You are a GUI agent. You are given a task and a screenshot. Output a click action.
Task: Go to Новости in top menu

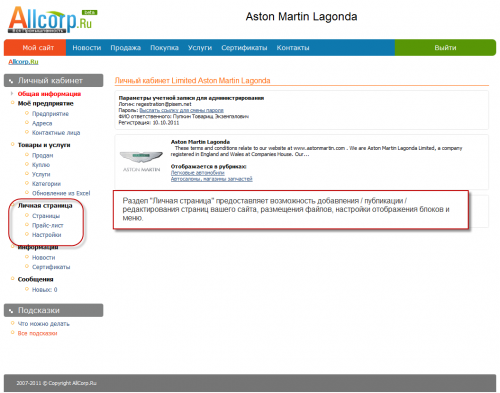(87, 48)
